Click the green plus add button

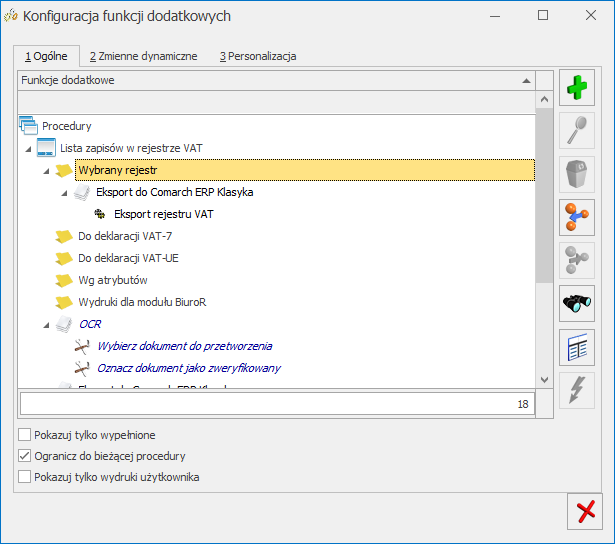tap(576, 89)
